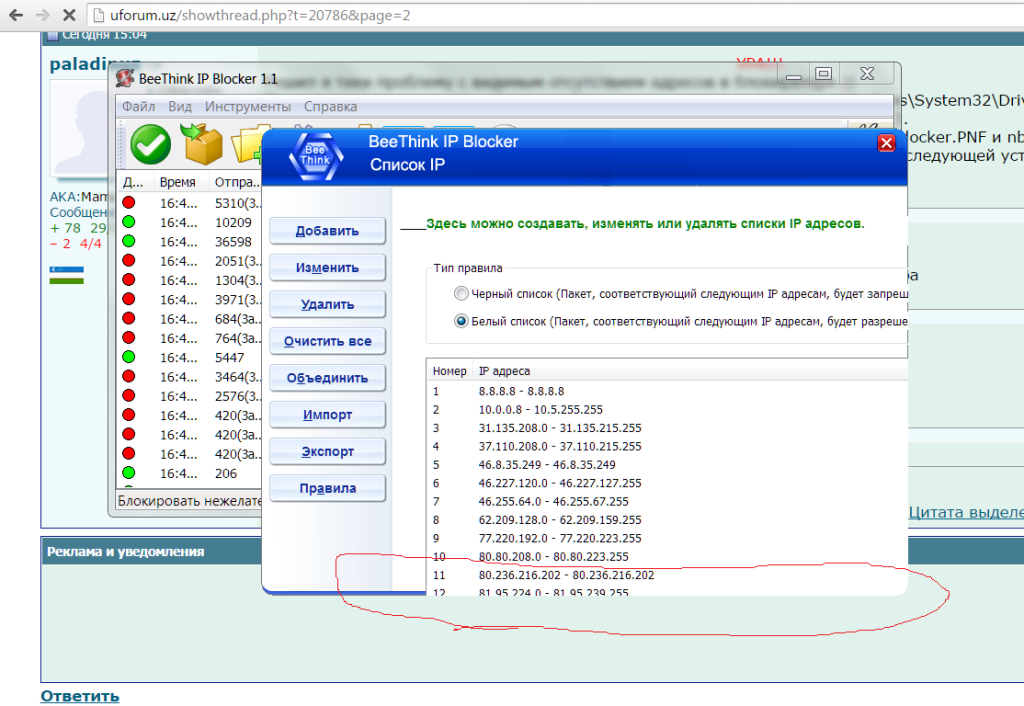Image resolution: width=1024 pixels, height=706 pixels.
Task: Close the Список IP dialog
Action: [885, 143]
